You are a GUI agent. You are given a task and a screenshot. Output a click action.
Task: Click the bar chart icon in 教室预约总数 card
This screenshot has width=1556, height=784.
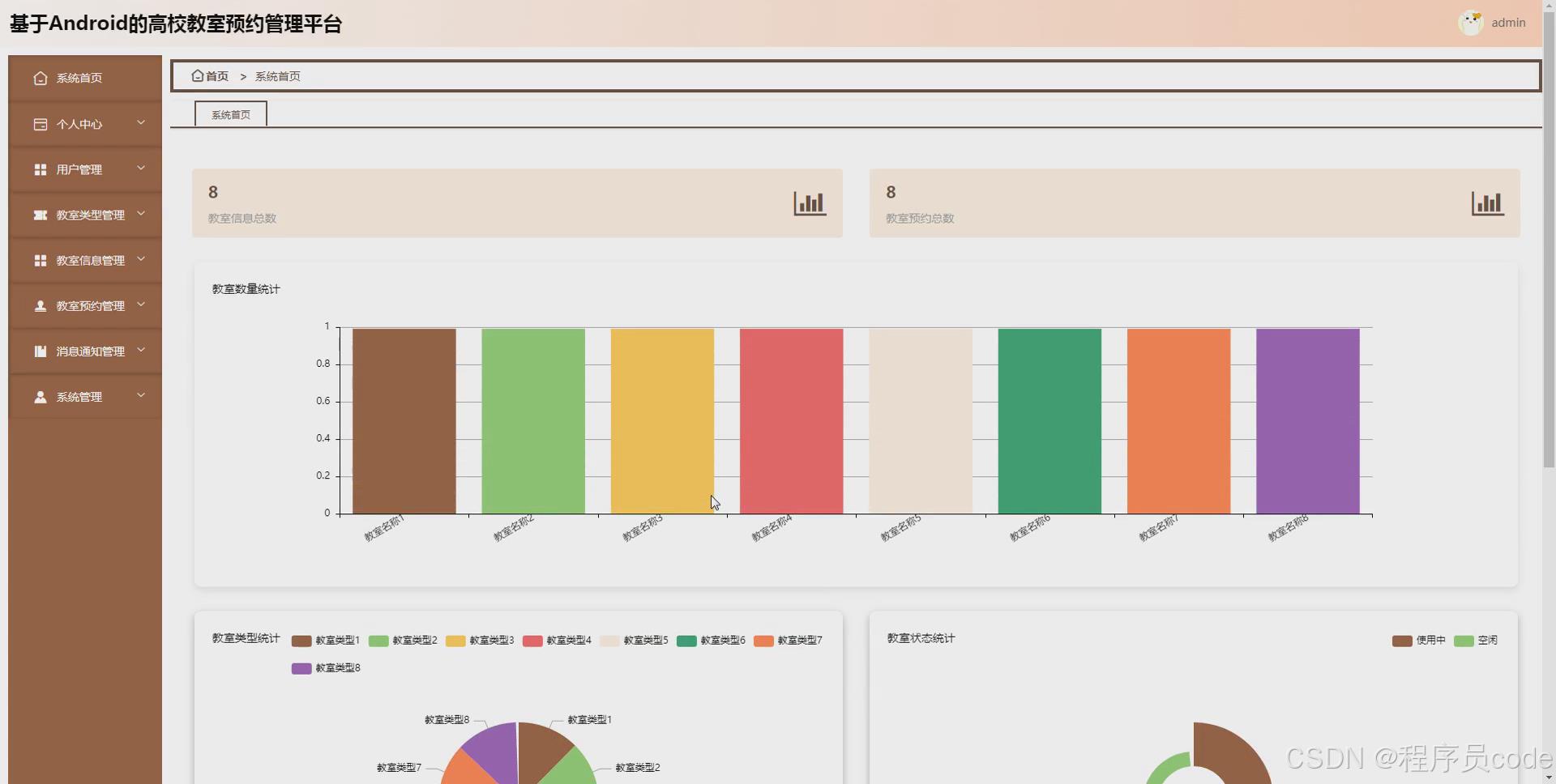pos(1487,203)
